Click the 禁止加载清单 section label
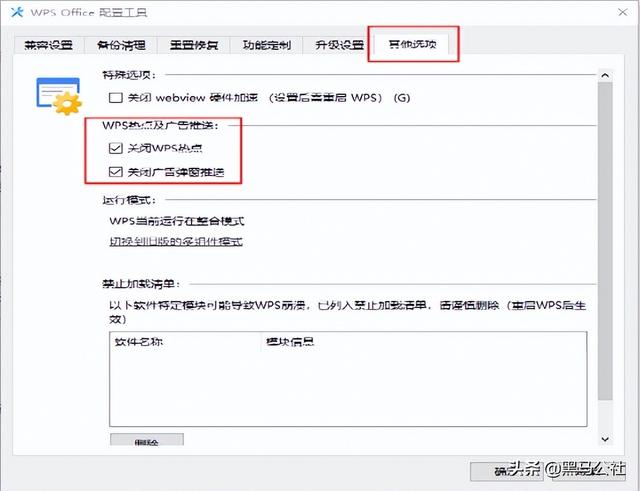 tap(141, 284)
